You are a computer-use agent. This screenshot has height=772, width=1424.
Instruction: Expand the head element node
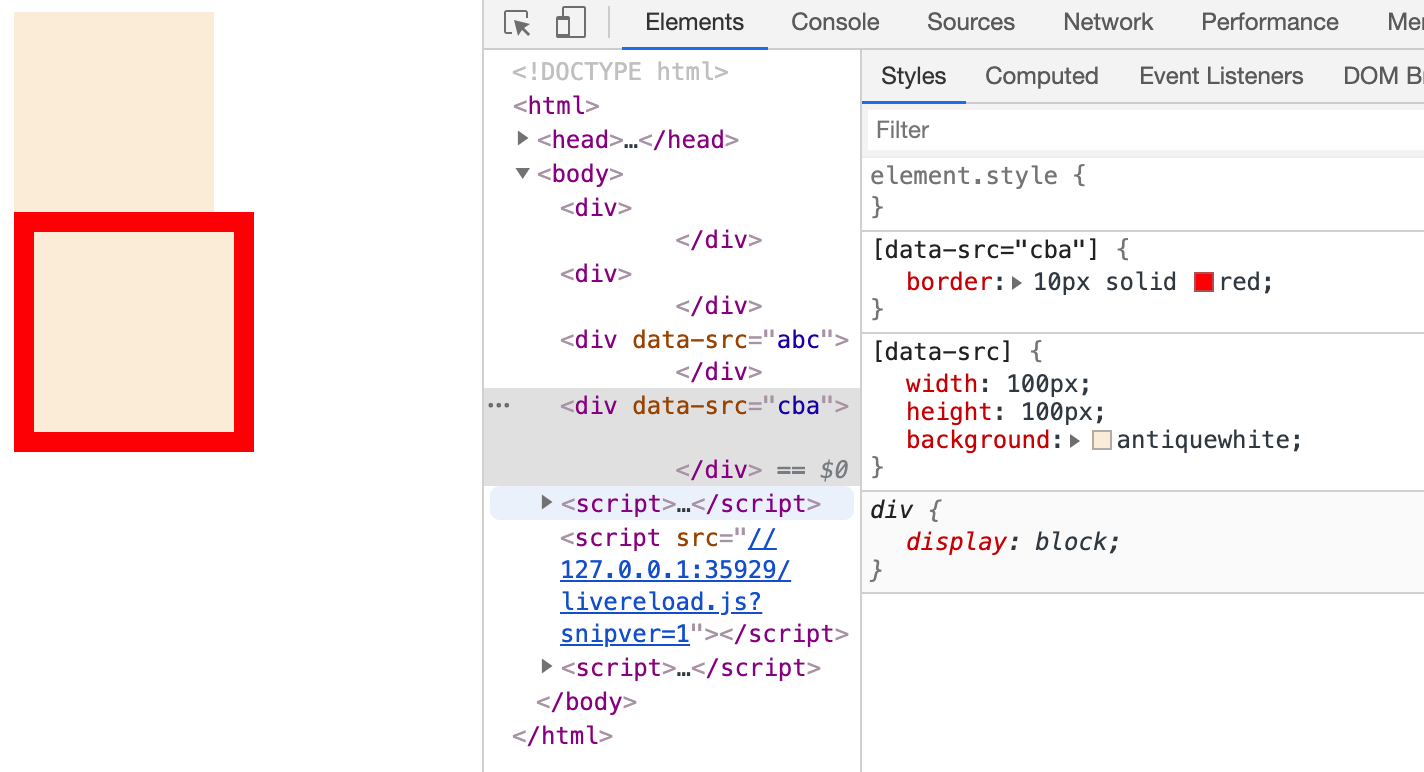(523, 139)
